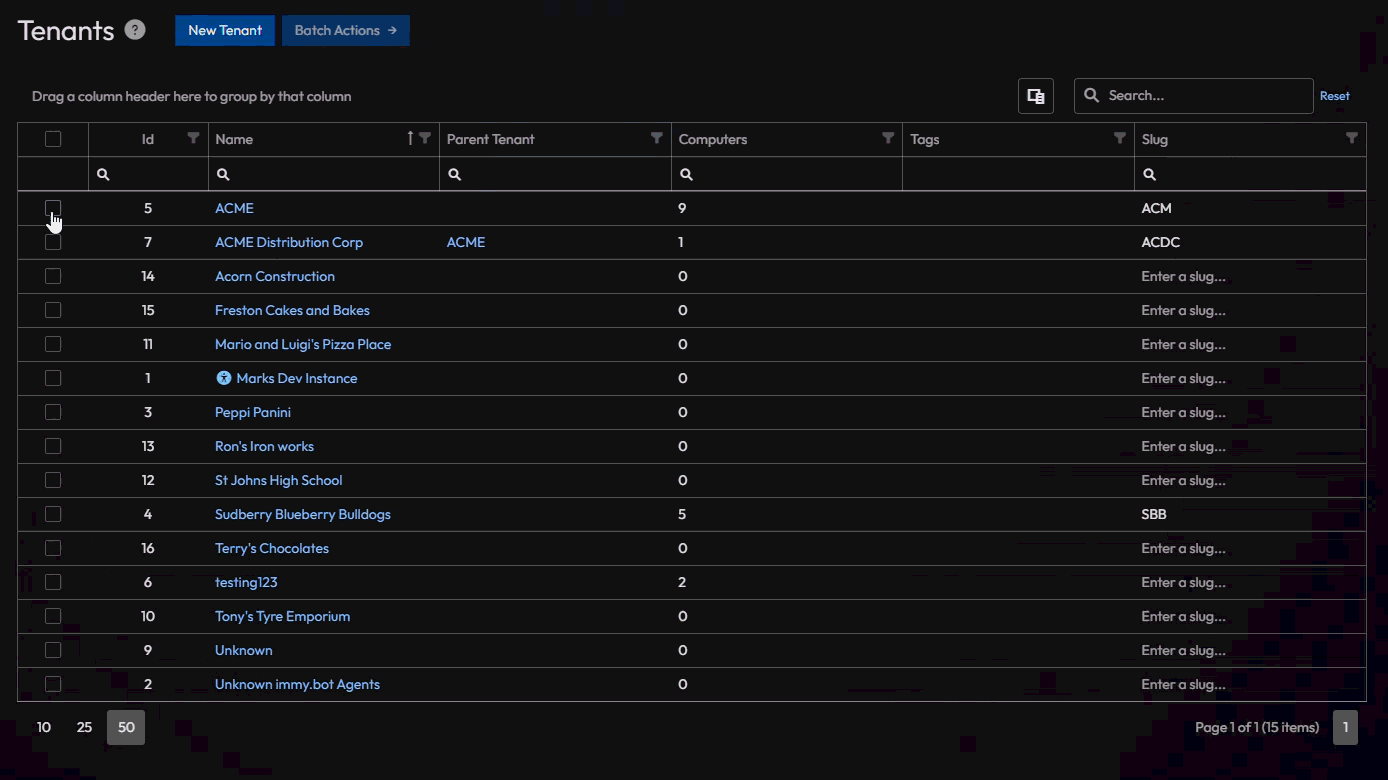This screenshot has height=780, width=1388.
Task: Open Tony's Tyre Emporium tenant
Action: click(x=283, y=616)
